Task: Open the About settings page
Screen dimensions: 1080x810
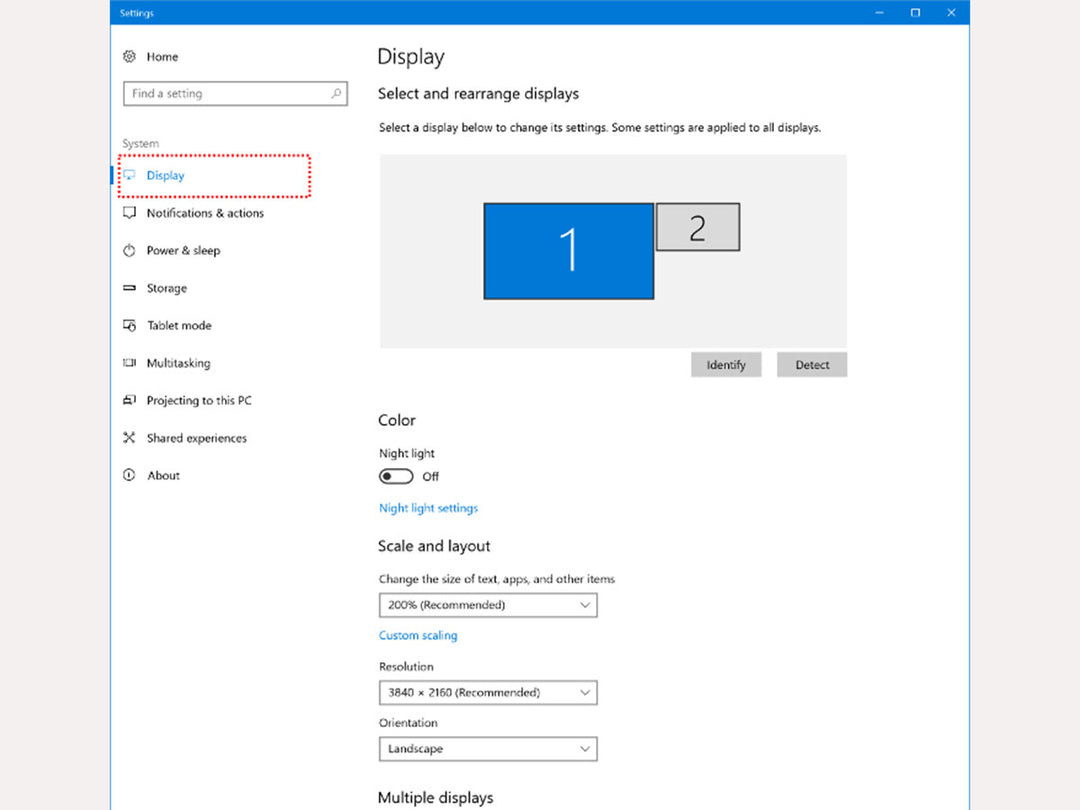Action: point(163,476)
